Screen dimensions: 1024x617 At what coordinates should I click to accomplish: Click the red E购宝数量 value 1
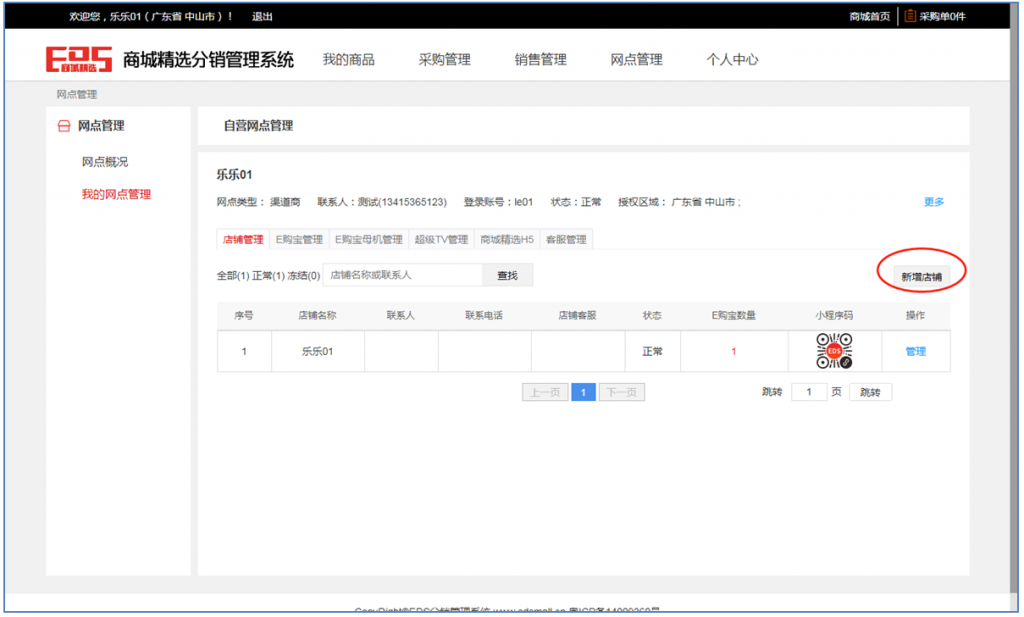coord(733,351)
